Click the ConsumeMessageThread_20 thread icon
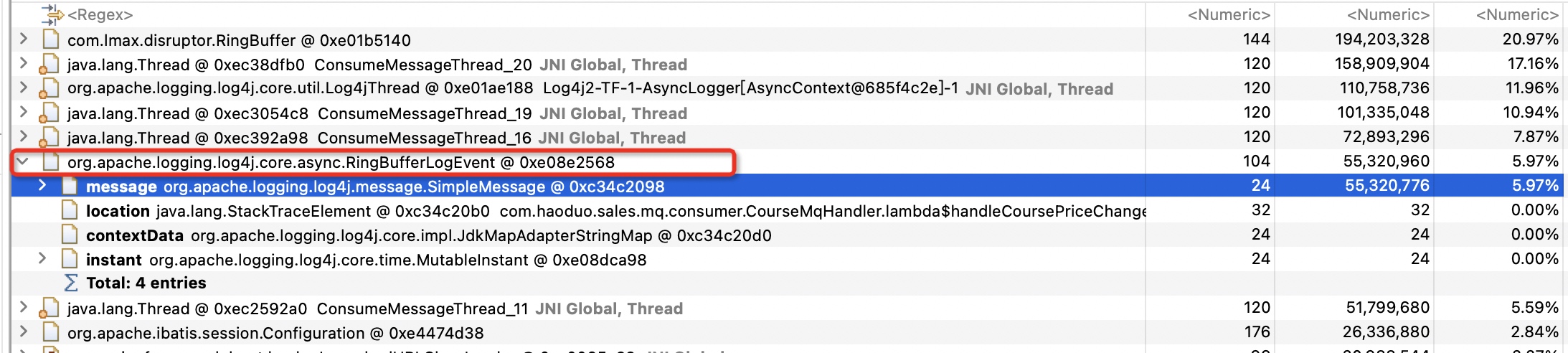Viewport: 1568px width, 353px height. [48, 65]
